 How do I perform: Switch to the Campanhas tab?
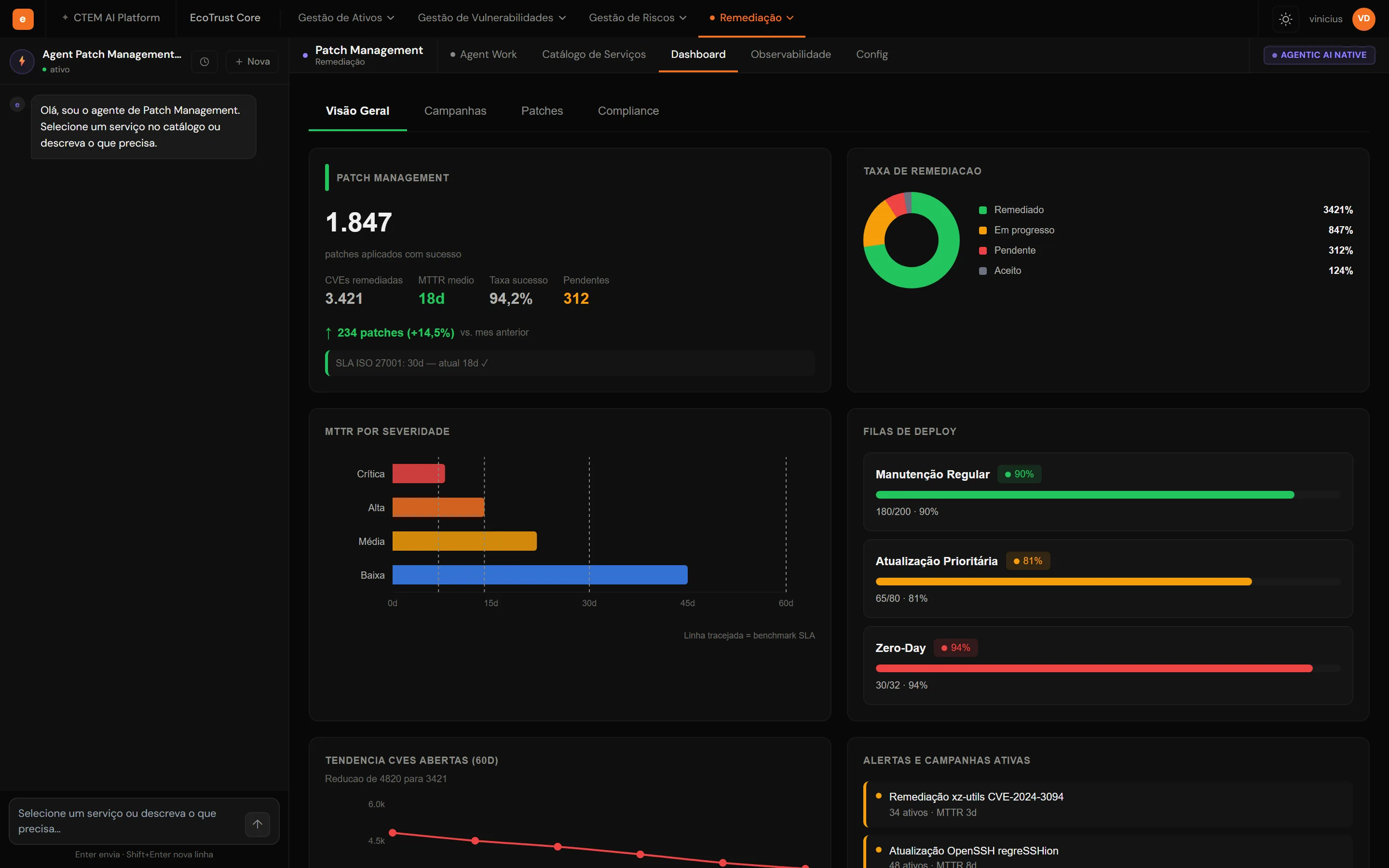point(455,111)
